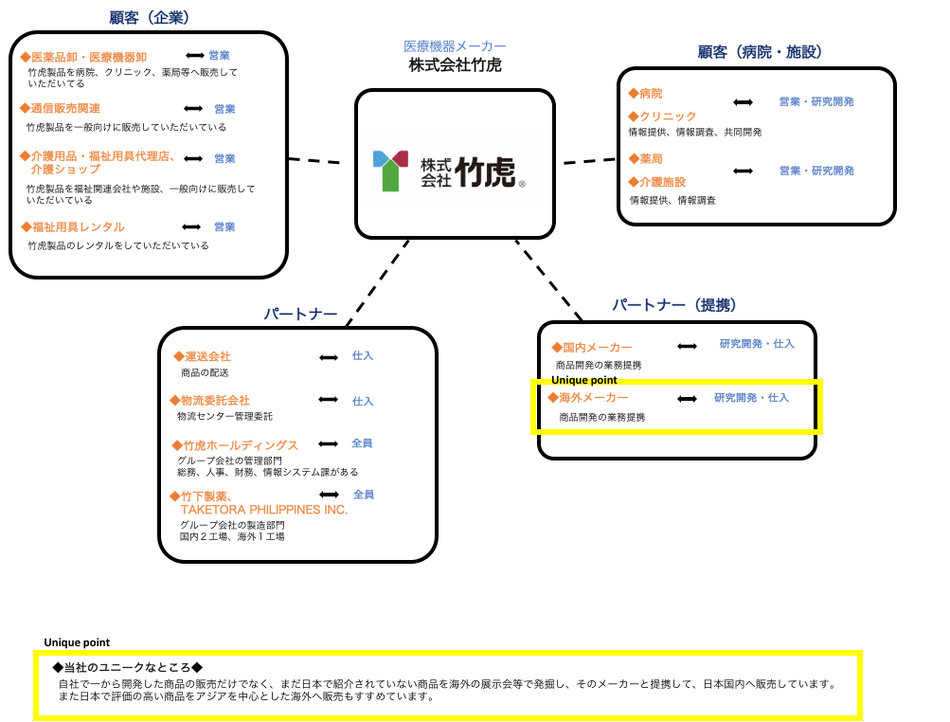Select the text ◆薬局
Viewport: 950px width, 722px height.
pos(645,159)
